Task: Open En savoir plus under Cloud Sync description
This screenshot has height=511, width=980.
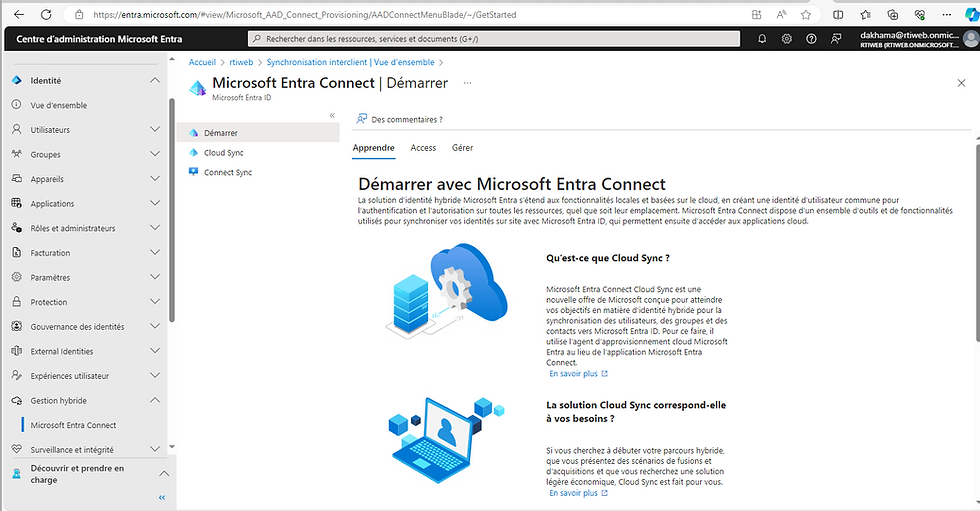Action: coord(578,374)
